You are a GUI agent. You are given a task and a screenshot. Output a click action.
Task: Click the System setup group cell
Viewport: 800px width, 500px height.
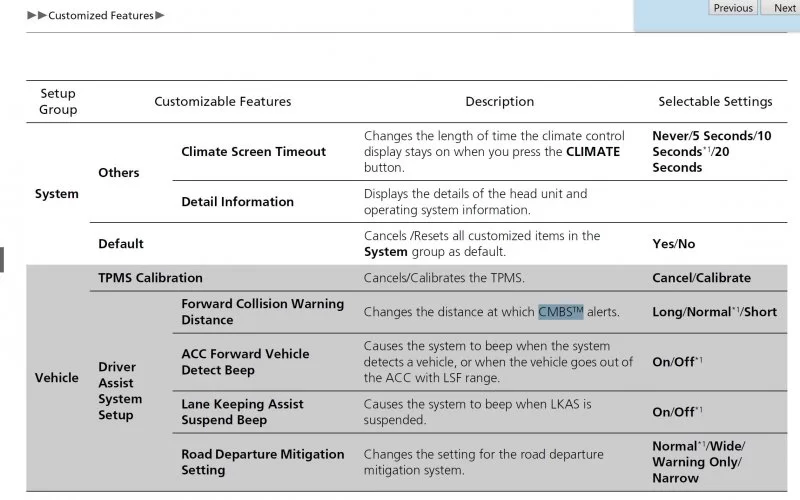coord(57,194)
